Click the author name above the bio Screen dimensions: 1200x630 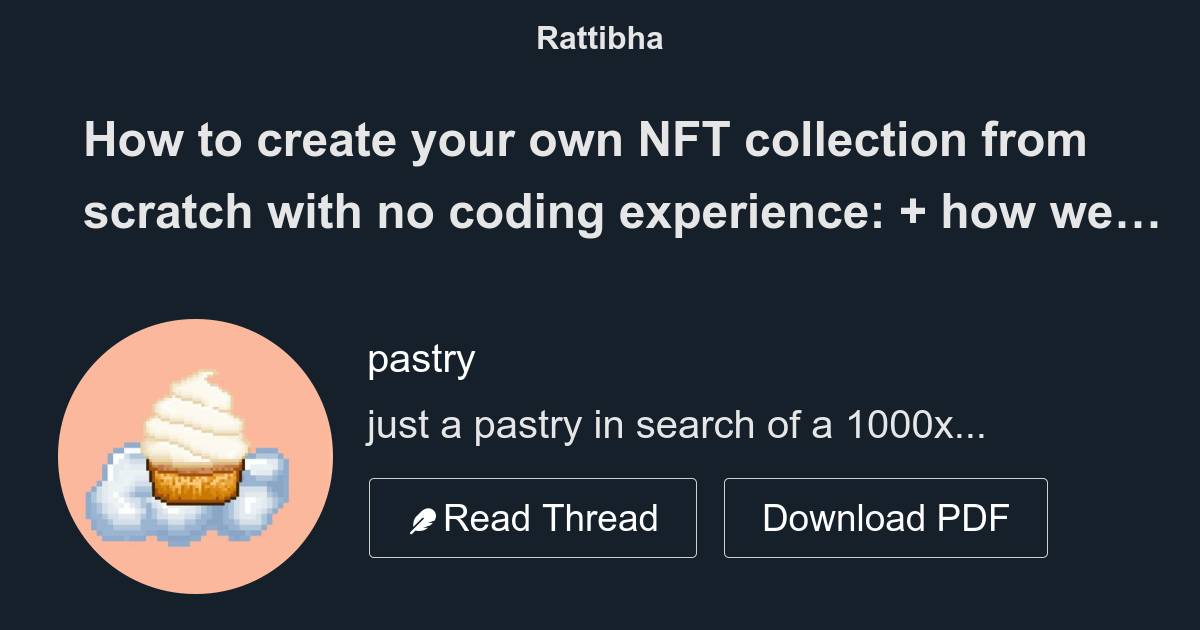coord(421,358)
